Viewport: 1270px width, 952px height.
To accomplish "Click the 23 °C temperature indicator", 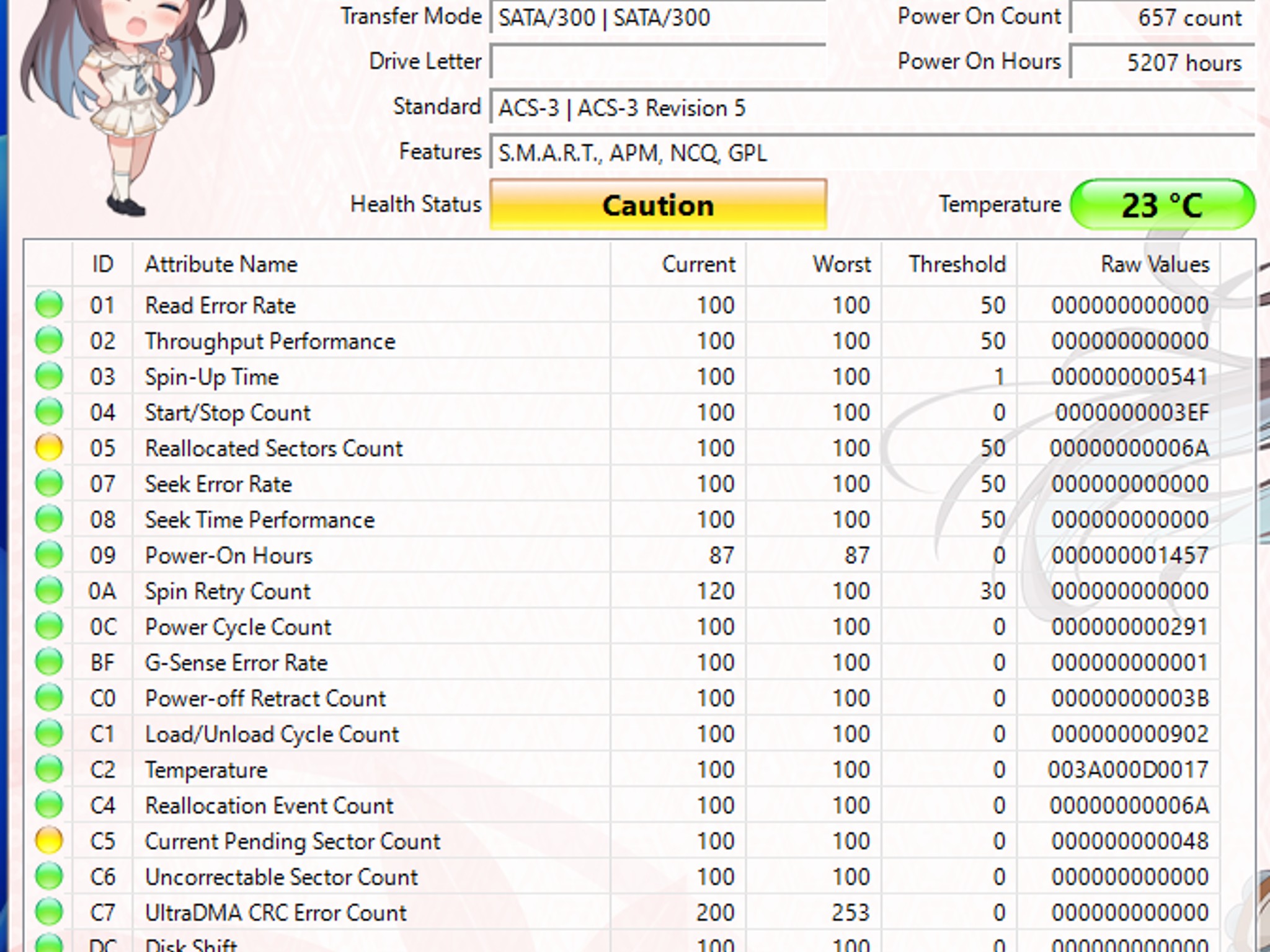I will (1163, 205).
